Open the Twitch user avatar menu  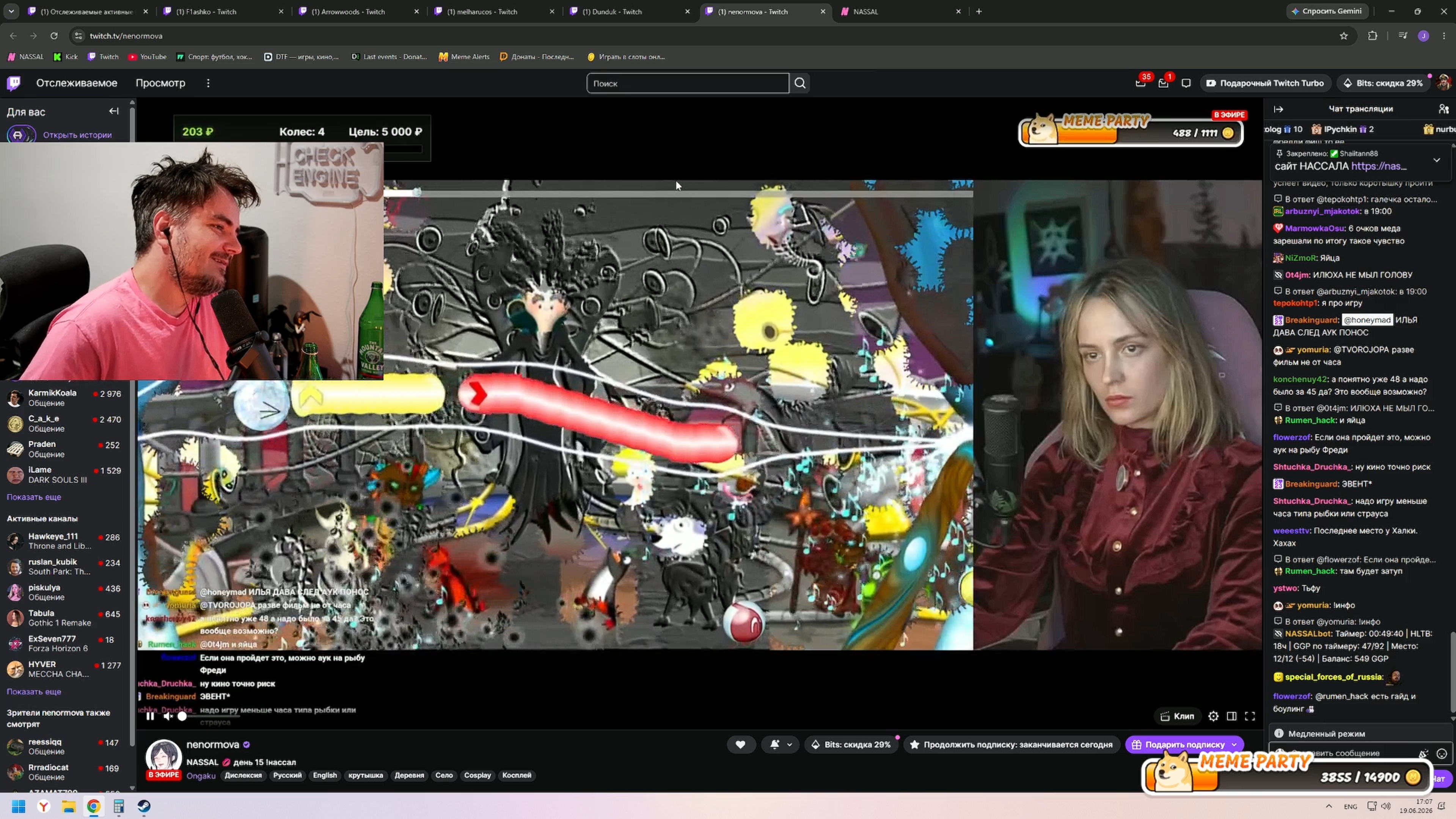tap(1443, 83)
